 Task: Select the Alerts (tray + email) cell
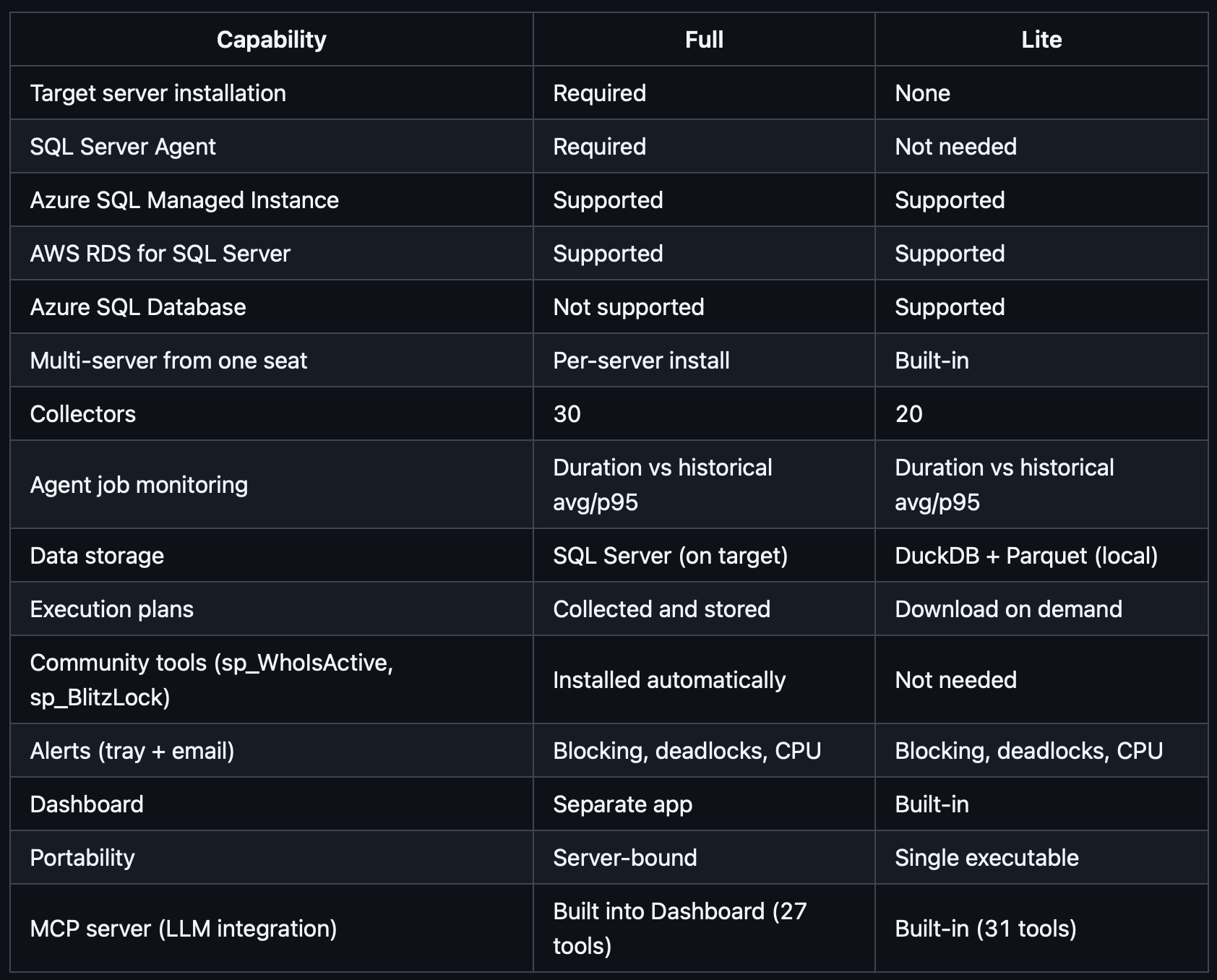(132, 751)
